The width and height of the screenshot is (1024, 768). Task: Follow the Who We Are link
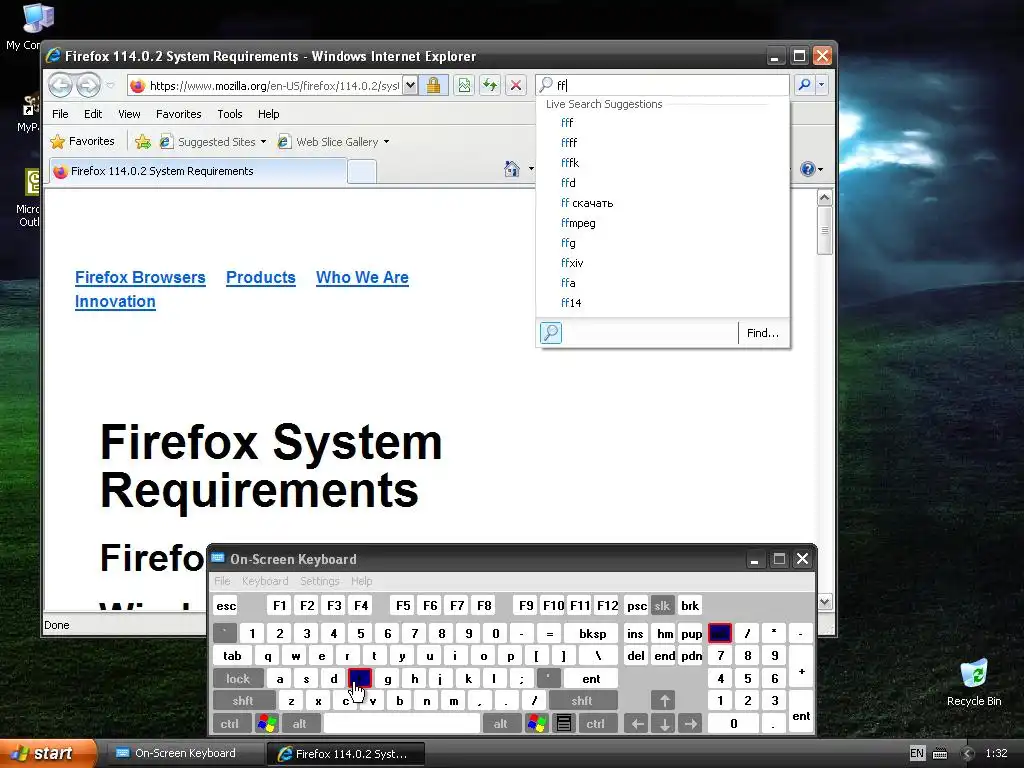click(362, 277)
